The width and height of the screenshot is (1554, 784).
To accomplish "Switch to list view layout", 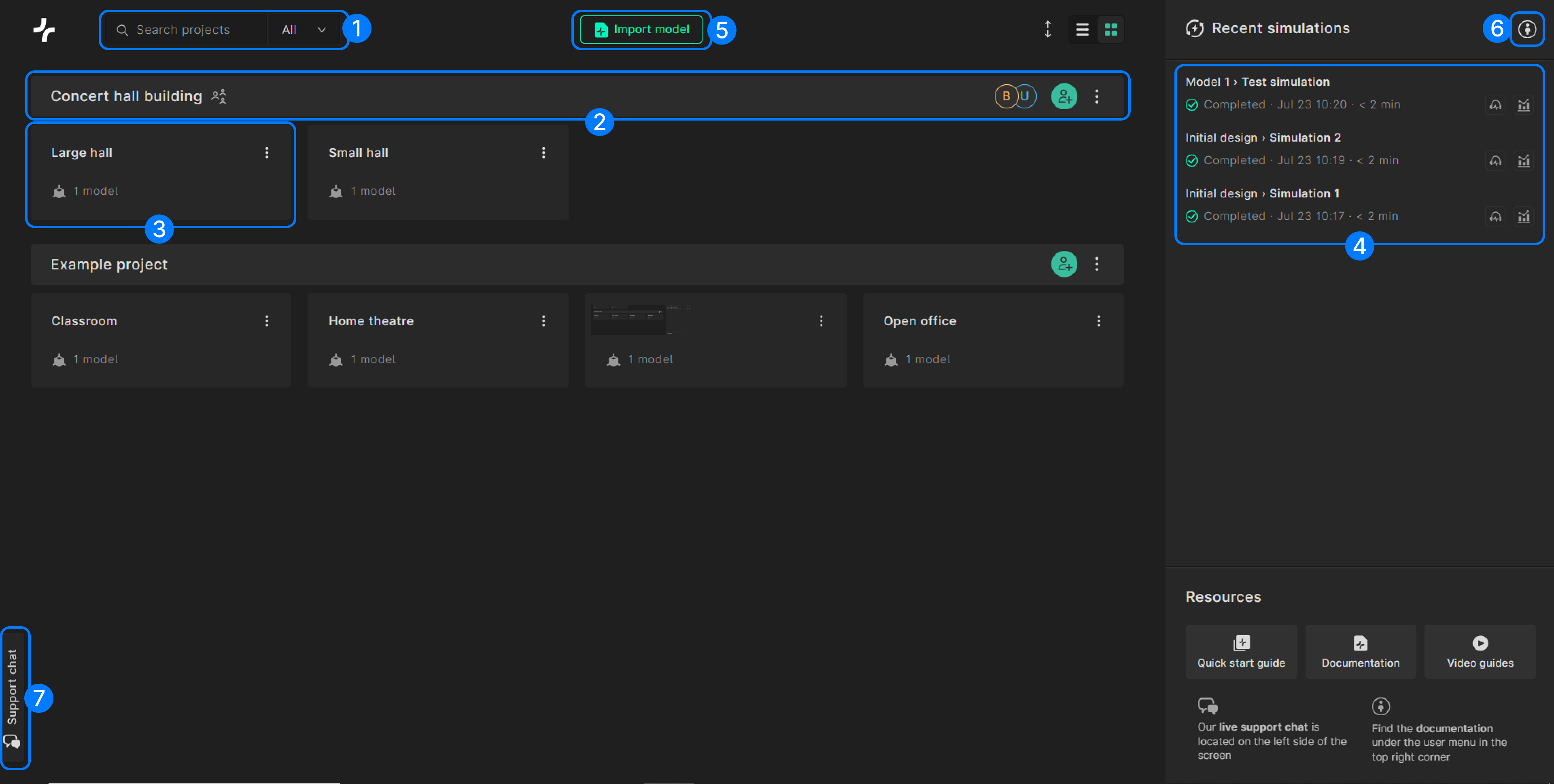I will (x=1082, y=30).
